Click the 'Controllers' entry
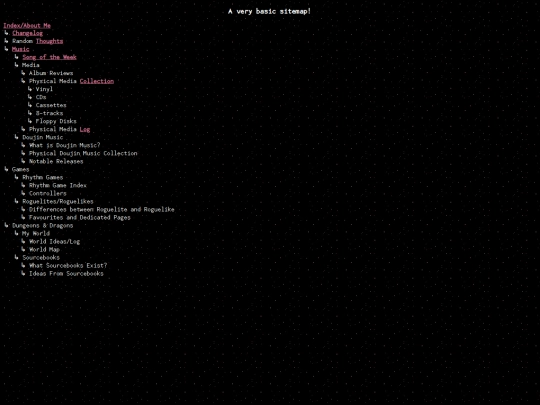The width and height of the screenshot is (540, 405). tap(48, 194)
